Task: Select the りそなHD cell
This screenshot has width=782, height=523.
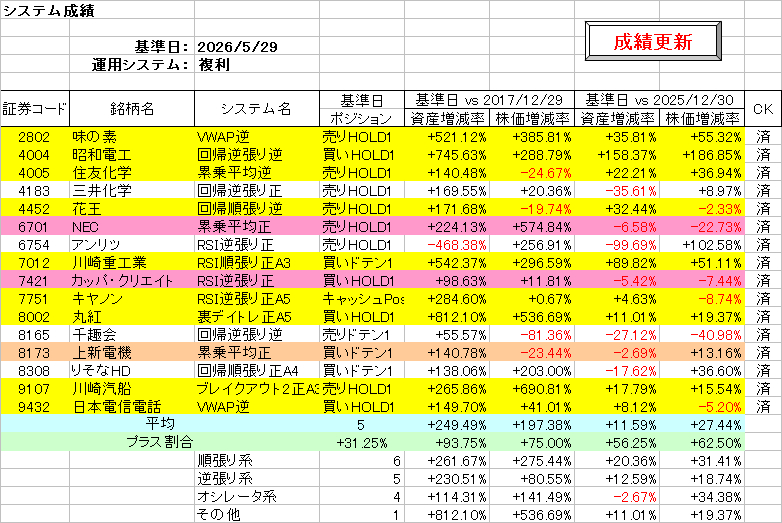Action: pyautogui.click(x=132, y=371)
